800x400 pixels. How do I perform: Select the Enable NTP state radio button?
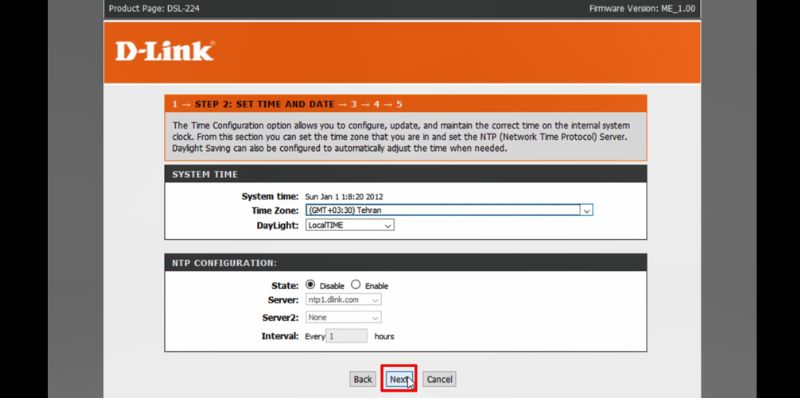(356, 285)
